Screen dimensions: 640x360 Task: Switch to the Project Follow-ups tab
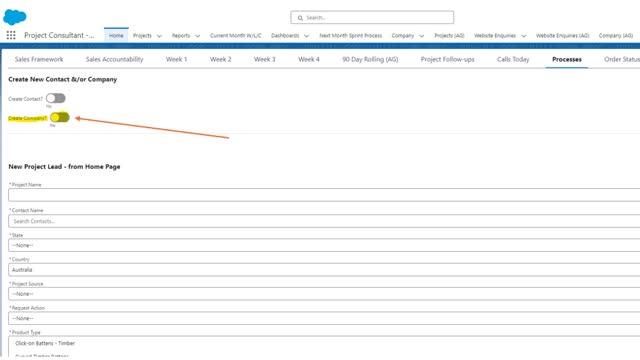(x=447, y=59)
